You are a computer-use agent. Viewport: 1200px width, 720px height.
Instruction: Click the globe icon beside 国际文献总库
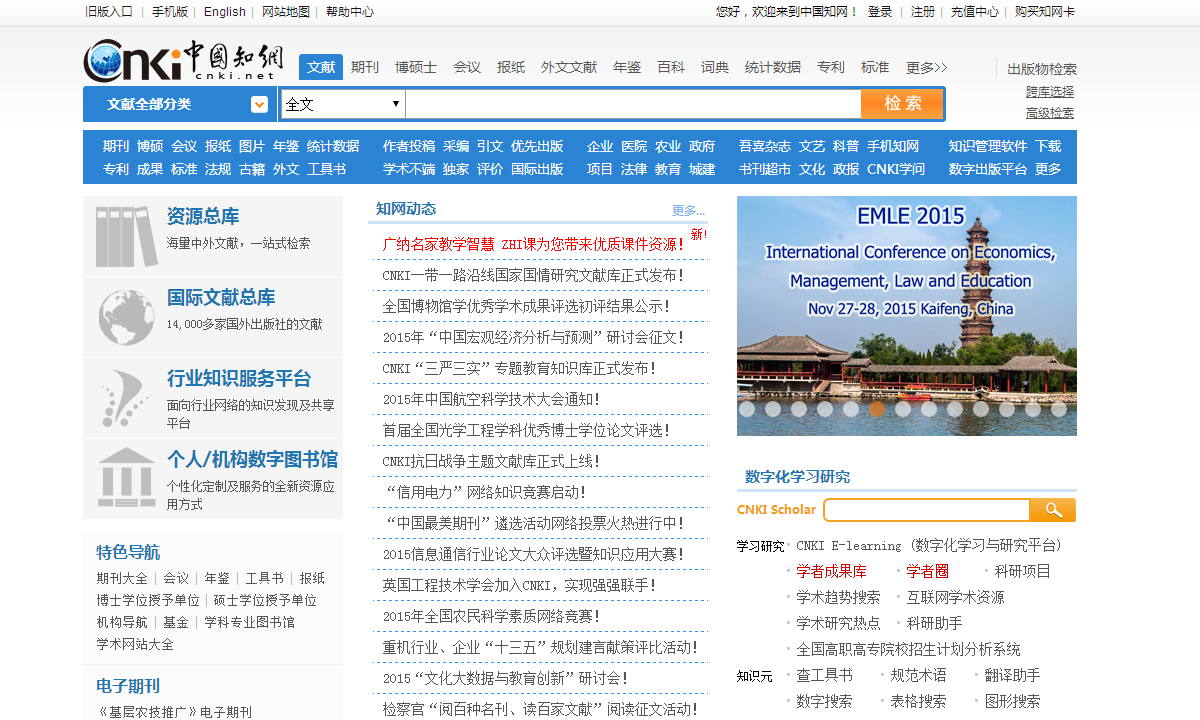[x=126, y=317]
